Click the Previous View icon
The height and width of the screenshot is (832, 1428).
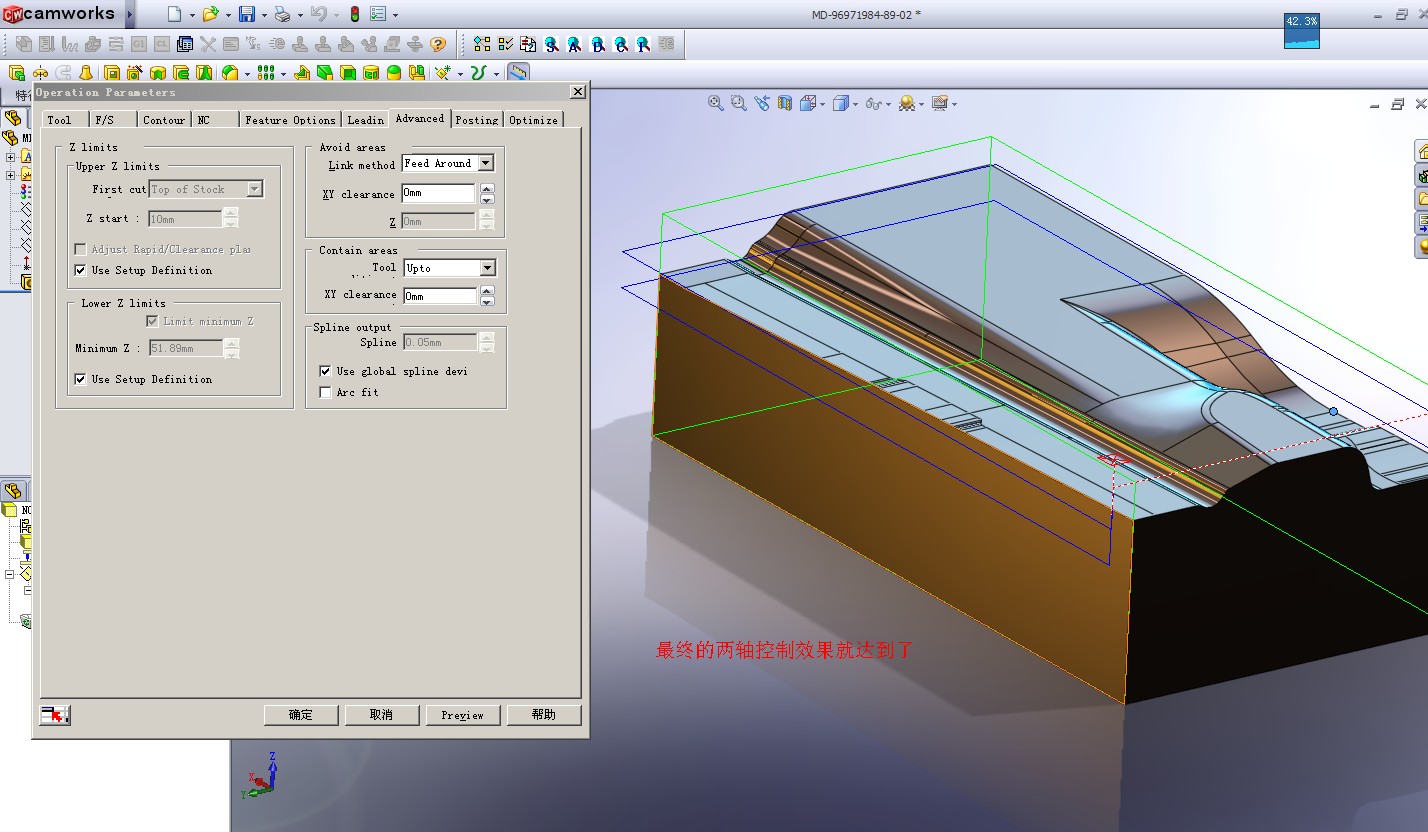click(x=763, y=103)
